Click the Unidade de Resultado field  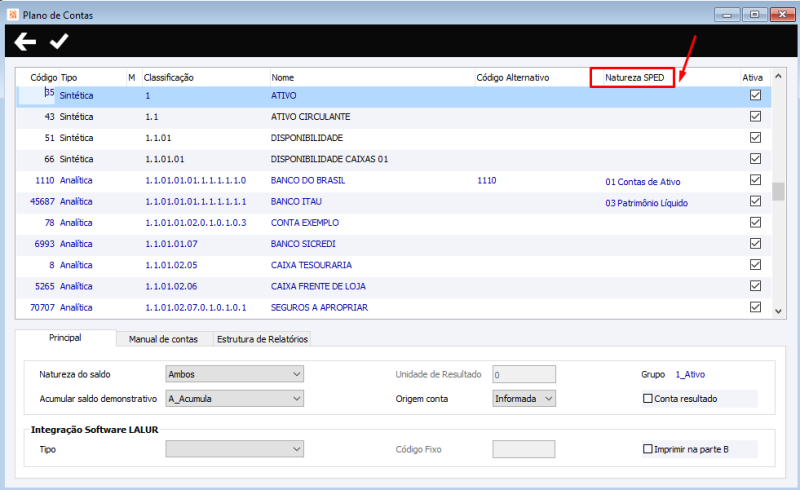pyautogui.click(x=524, y=374)
